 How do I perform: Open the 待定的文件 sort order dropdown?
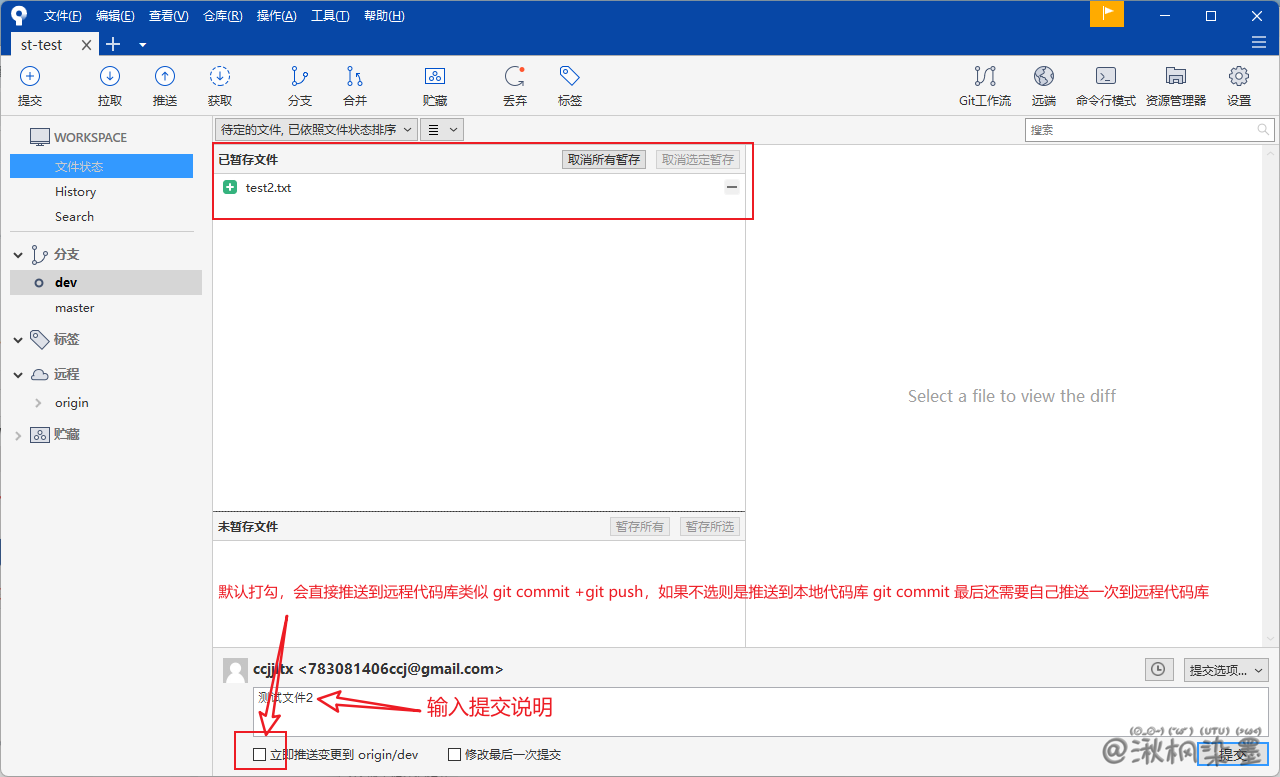[317, 129]
